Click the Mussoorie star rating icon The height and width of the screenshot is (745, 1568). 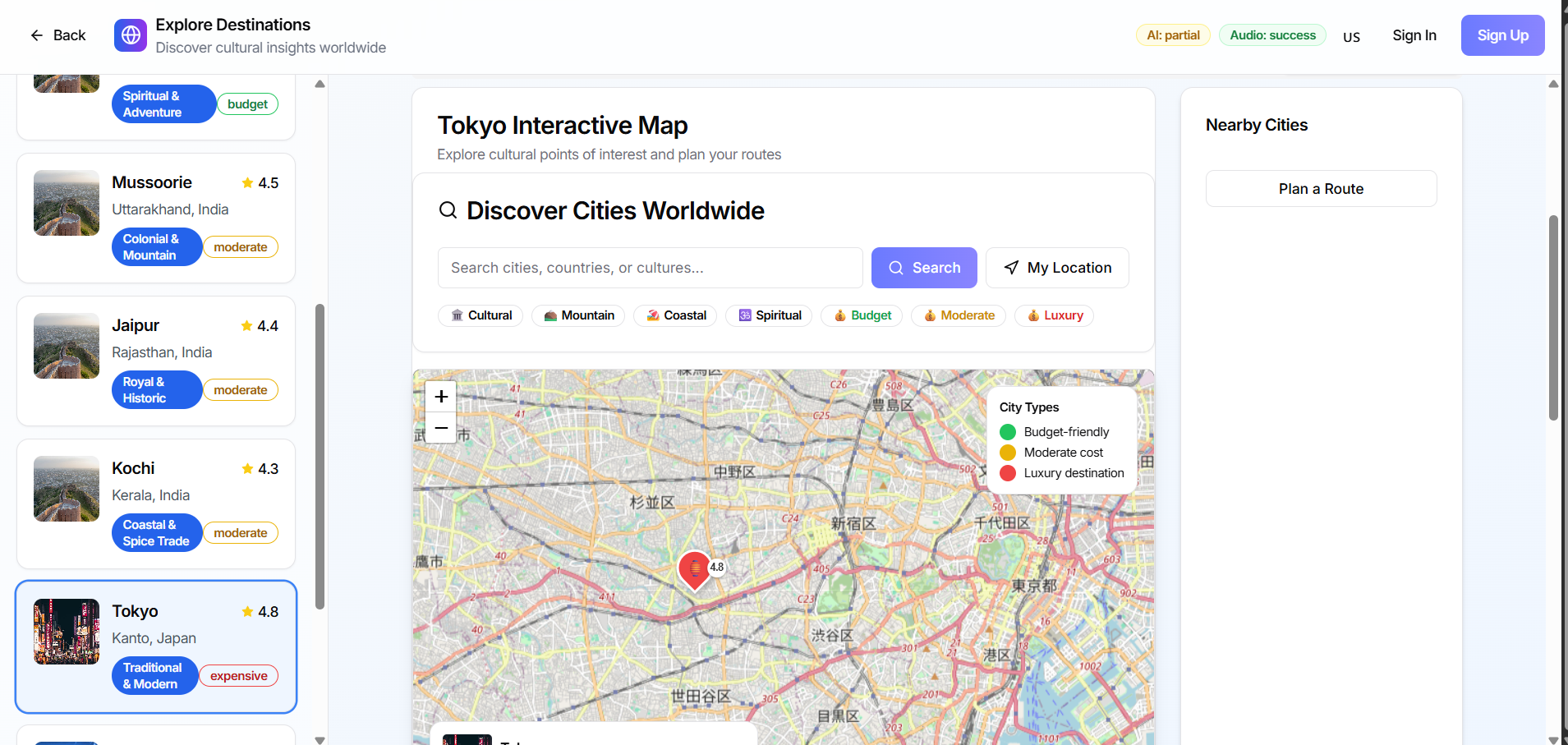[x=247, y=182]
